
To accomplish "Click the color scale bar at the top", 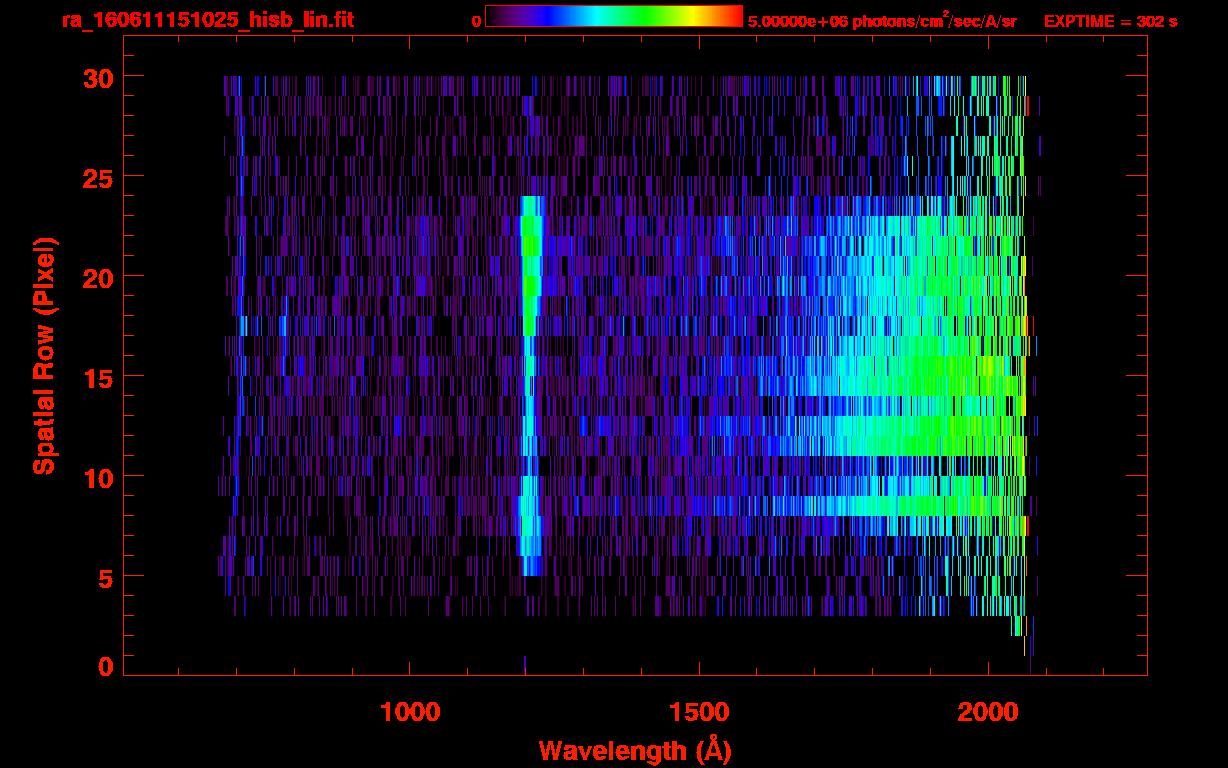I will tap(613, 17).
